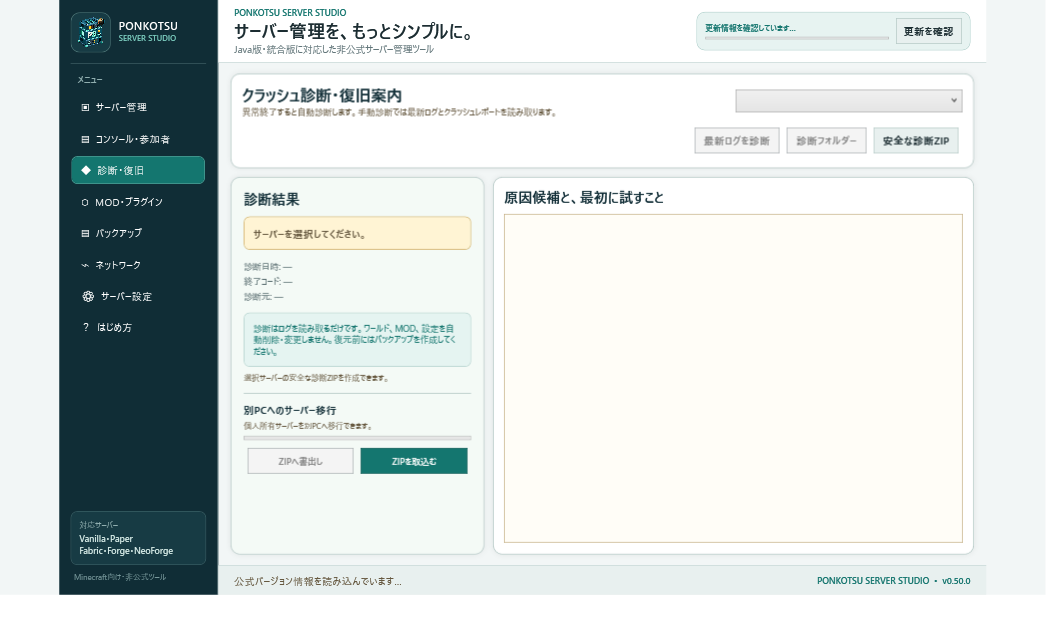Click the ネットワーク sidebar icon
The height and width of the screenshot is (632, 1060).
85,265
